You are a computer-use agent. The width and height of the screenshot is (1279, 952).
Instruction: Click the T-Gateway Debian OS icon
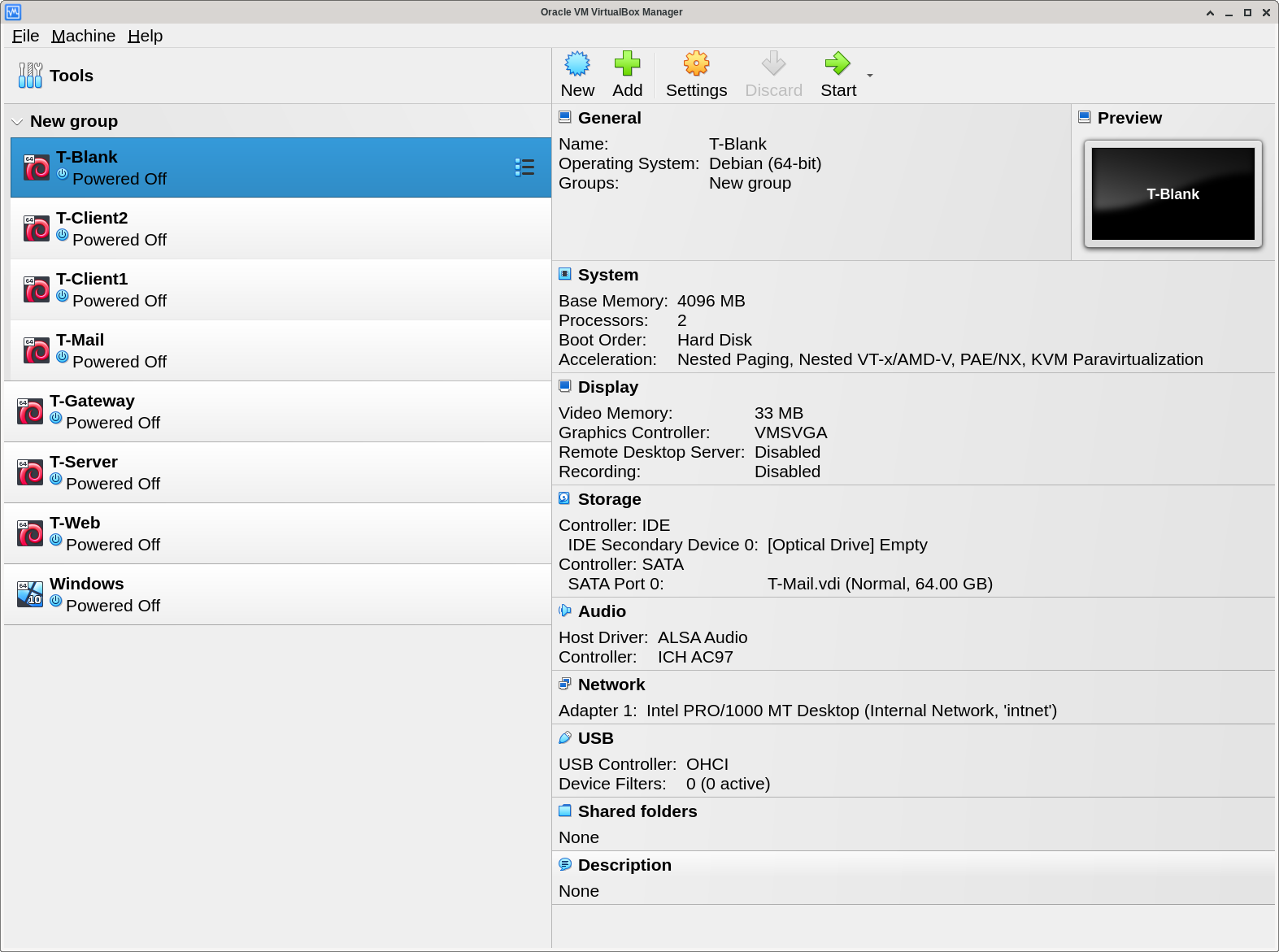coord(30,411)
